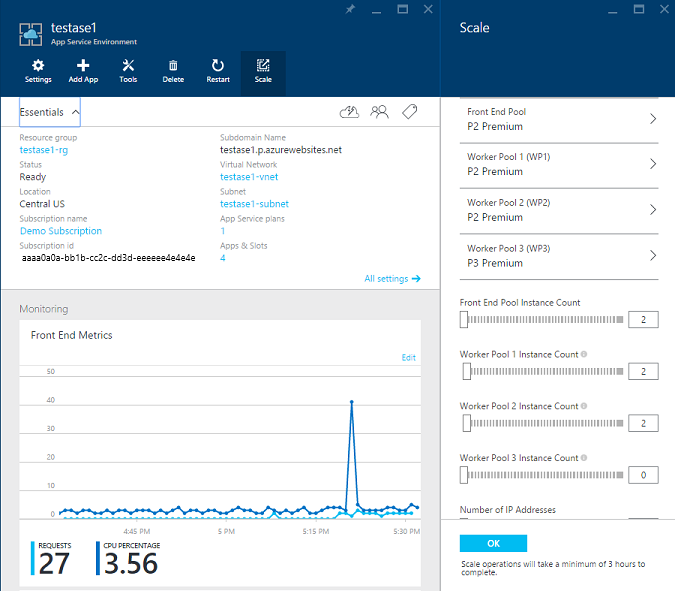The height and width of the screenshot is (591, 675).
Task: Open the testase1-rg resource group link
Action: tap(43, 150)
